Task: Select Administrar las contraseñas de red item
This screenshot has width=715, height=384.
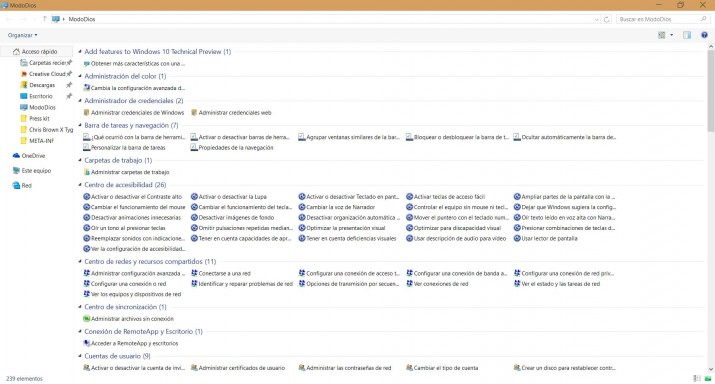Action: (345, 368)
